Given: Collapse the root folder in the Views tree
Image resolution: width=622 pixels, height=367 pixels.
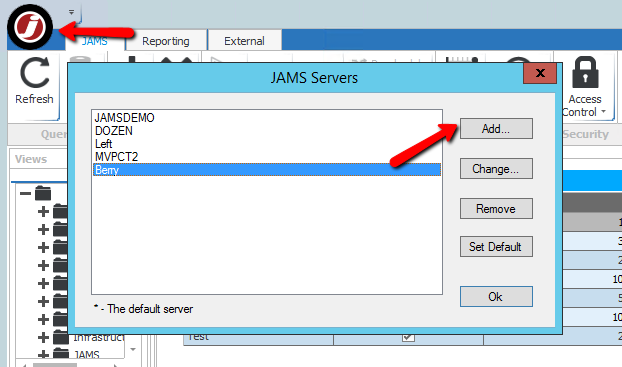Looking at the screenshot, I should point(25,194).
